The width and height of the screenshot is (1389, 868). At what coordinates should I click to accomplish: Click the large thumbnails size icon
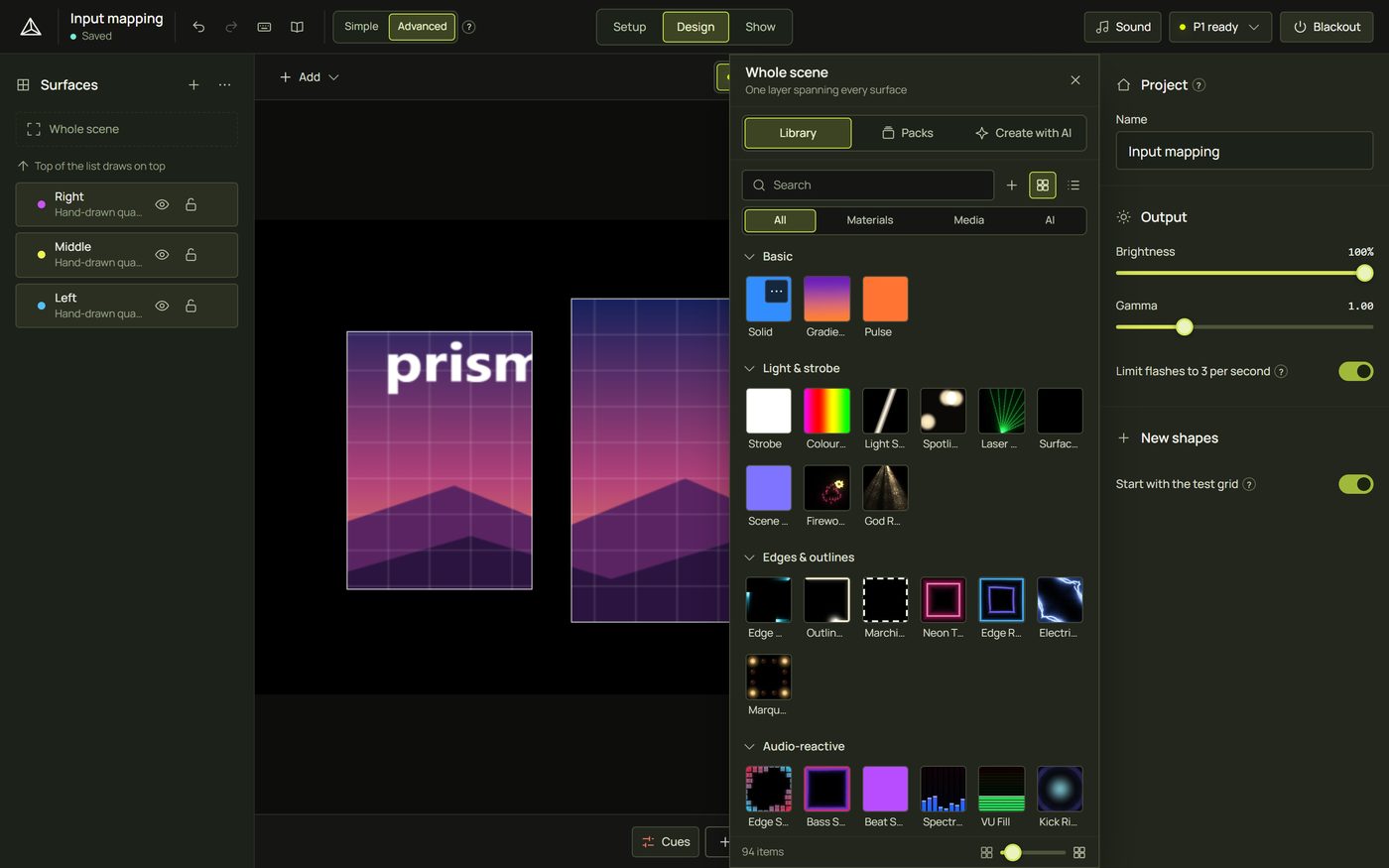[x=1079, y=852]
